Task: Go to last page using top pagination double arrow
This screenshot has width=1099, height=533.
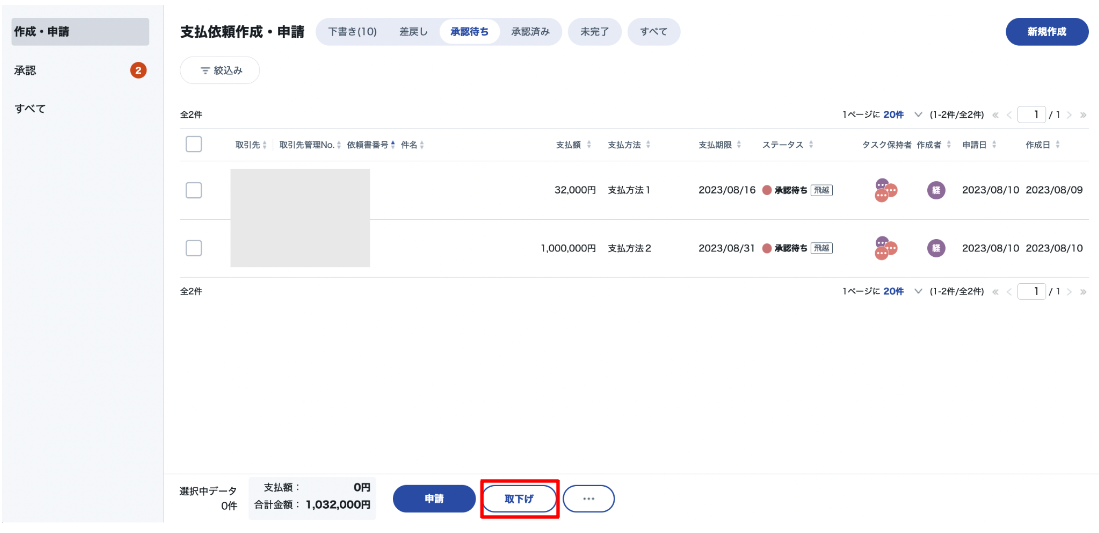Action: click(1084, 114)
